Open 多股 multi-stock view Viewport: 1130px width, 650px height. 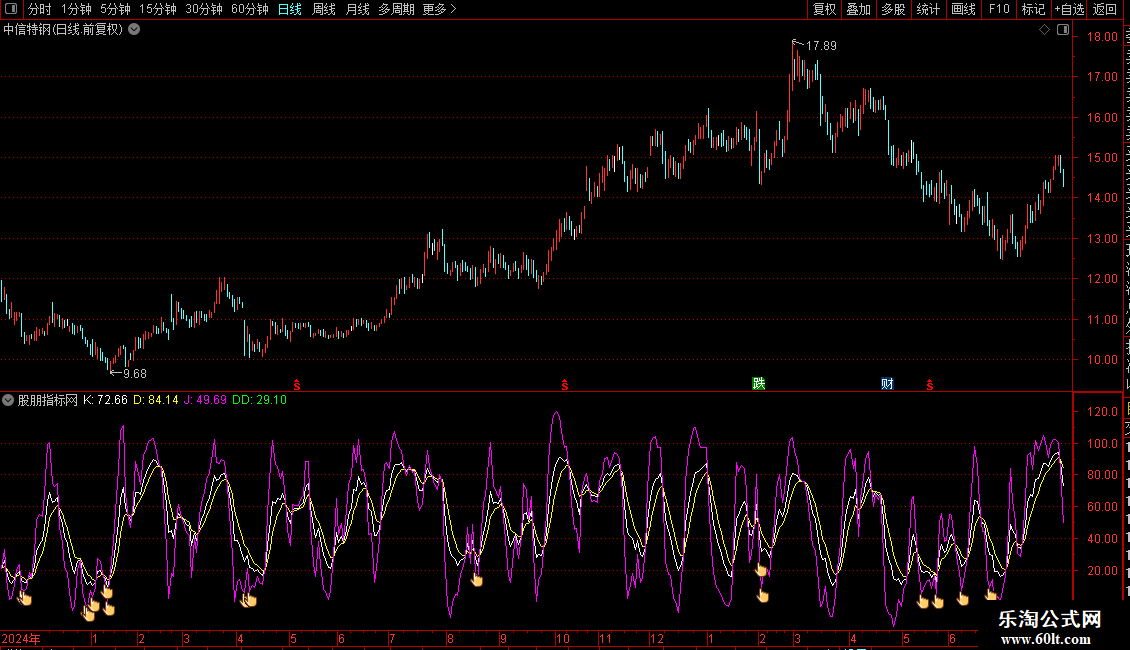tap(893, 9)
